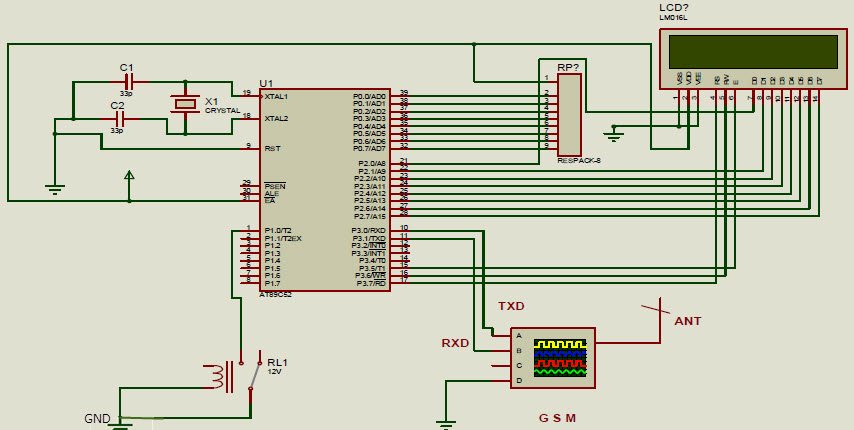Select the RESPACK-8 resistor pack body
854x430 pixels.
tap(569, 115)
